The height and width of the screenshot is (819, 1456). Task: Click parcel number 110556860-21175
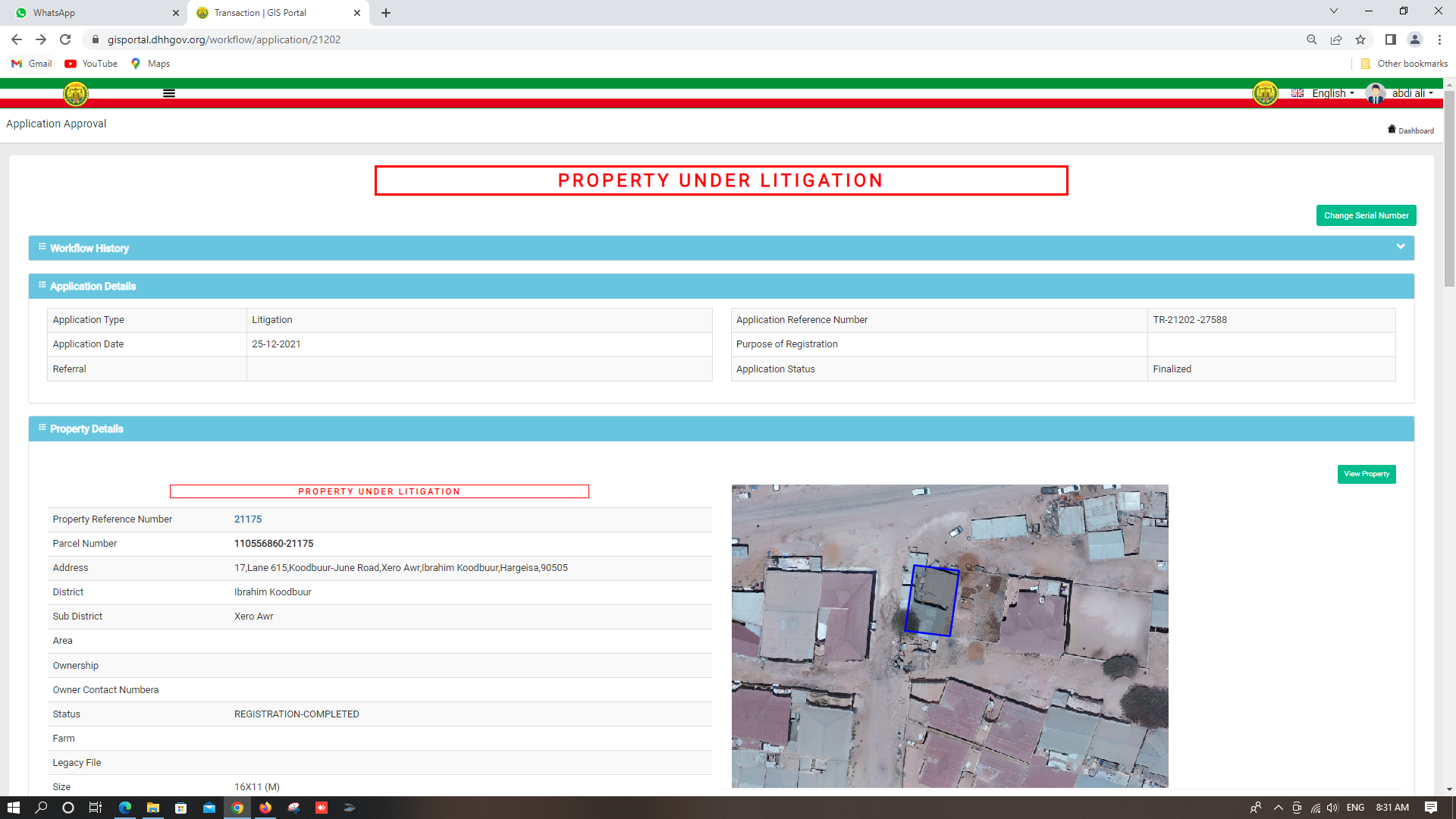point(274,544)
